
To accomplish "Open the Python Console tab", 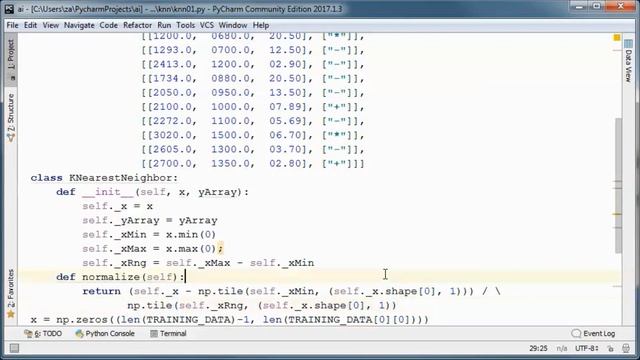I will click(x=105, y=333).
